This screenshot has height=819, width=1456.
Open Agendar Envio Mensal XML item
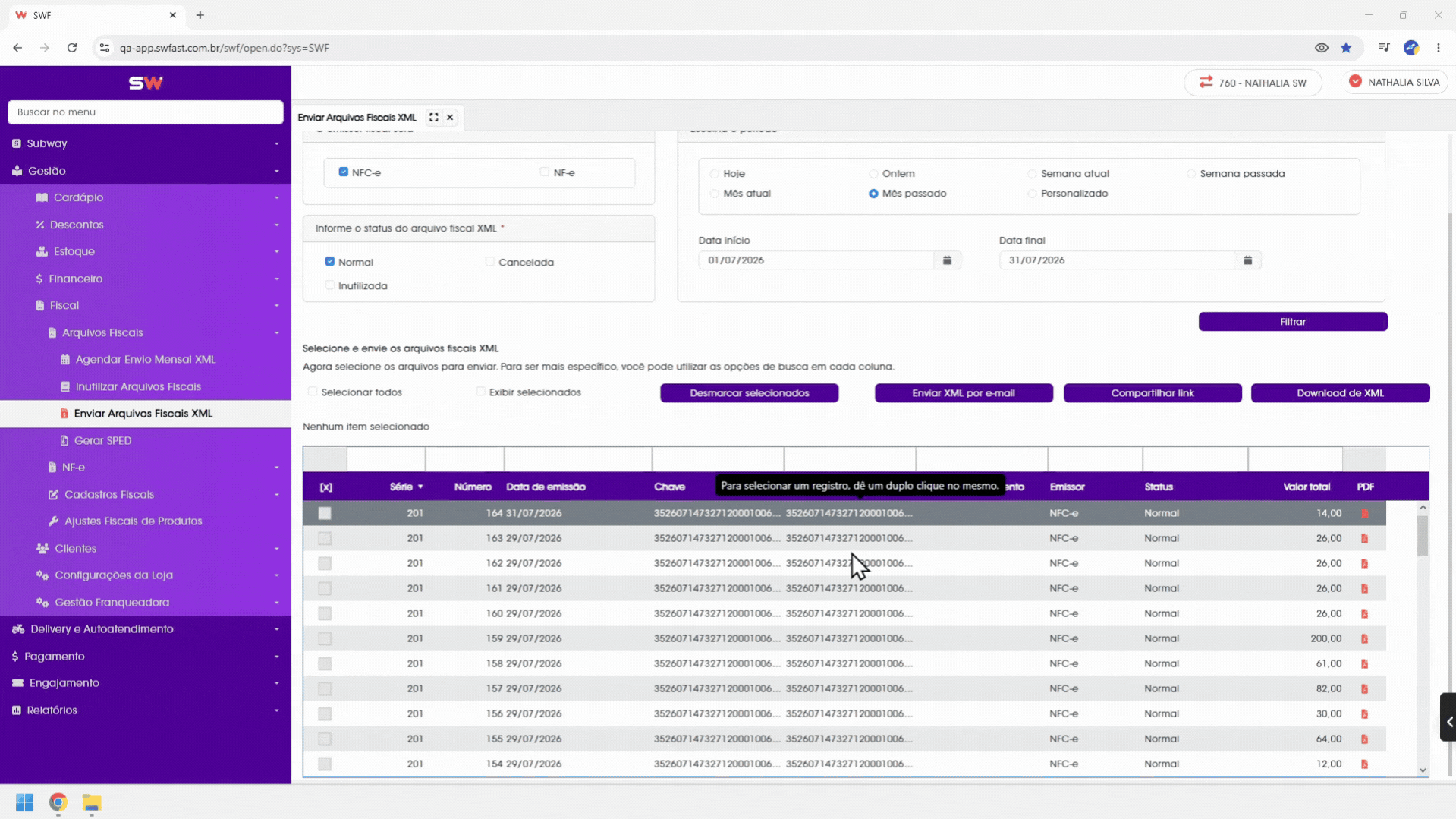coord(146,360)
